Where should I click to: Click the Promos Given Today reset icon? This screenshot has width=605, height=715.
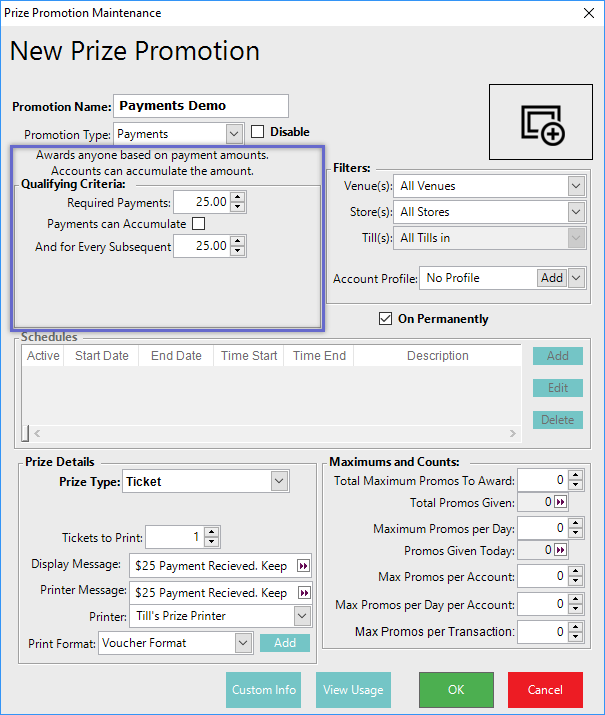(x=560, y=550)
